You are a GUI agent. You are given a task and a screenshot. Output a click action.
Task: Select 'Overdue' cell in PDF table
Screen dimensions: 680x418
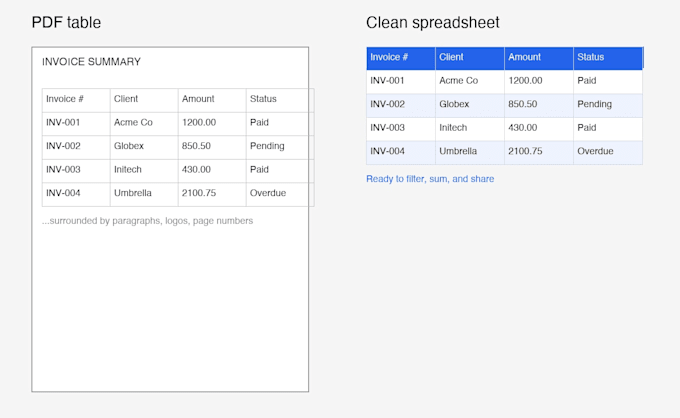[280, 194]
